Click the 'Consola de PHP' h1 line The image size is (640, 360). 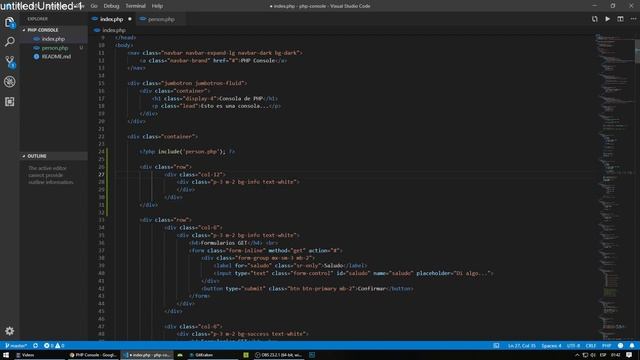pos(215,99)
